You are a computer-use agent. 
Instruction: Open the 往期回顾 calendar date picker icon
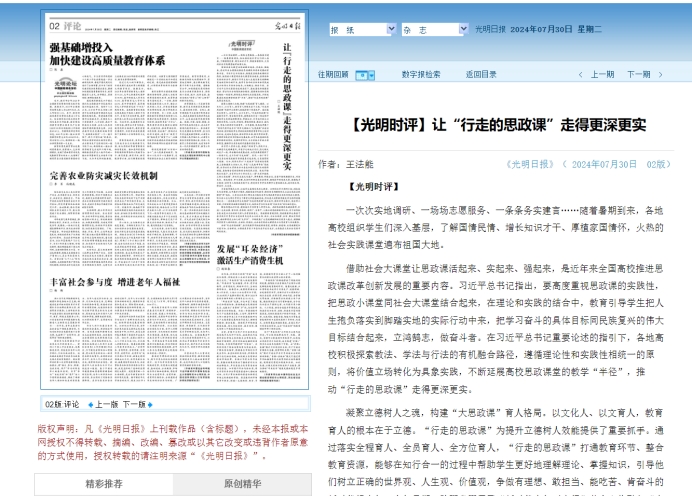pos(365,75)
